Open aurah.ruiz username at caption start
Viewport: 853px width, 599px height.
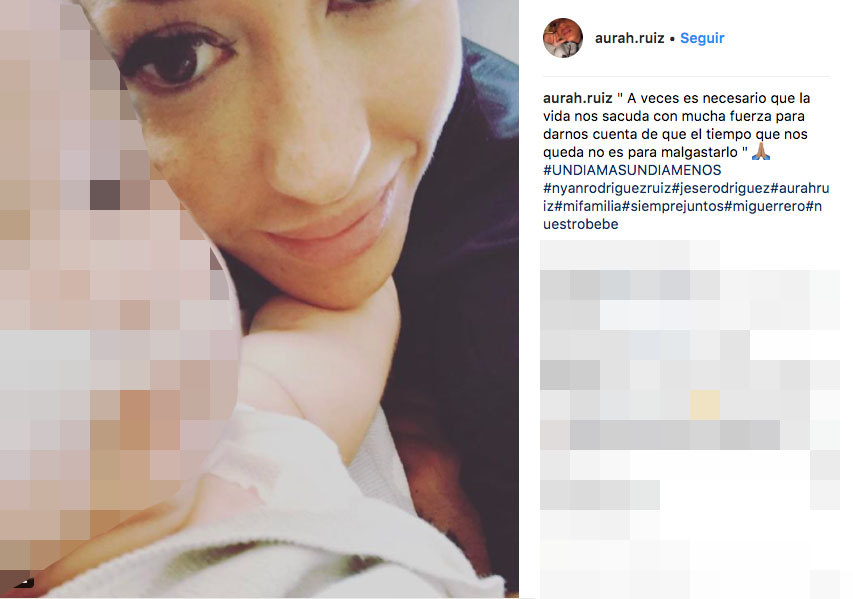click(x=578, y=98)
